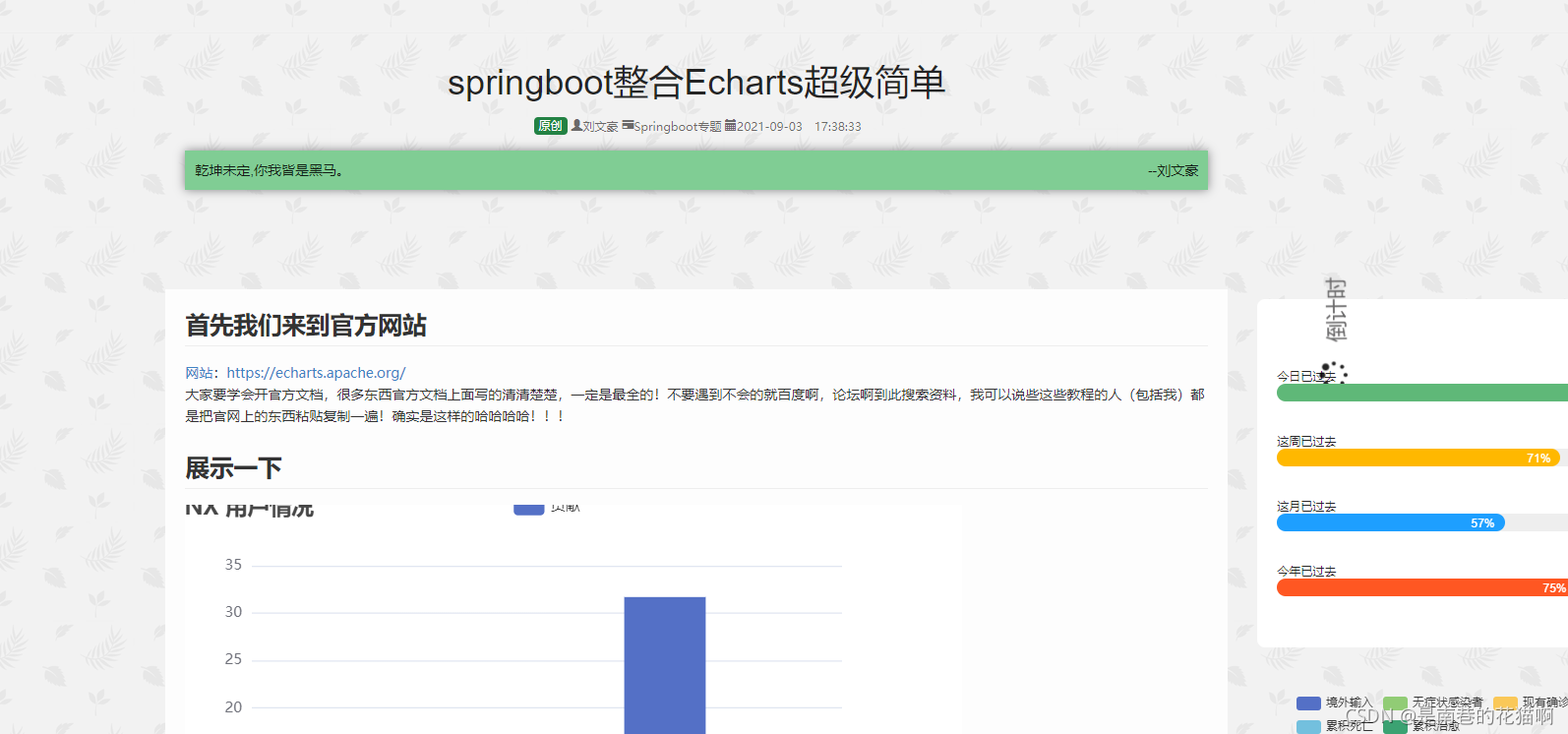This screenshot has width=1568, height=734.
Task: Click the 这周已过去 71% yellow progress bar
Action: (1418, 458)
